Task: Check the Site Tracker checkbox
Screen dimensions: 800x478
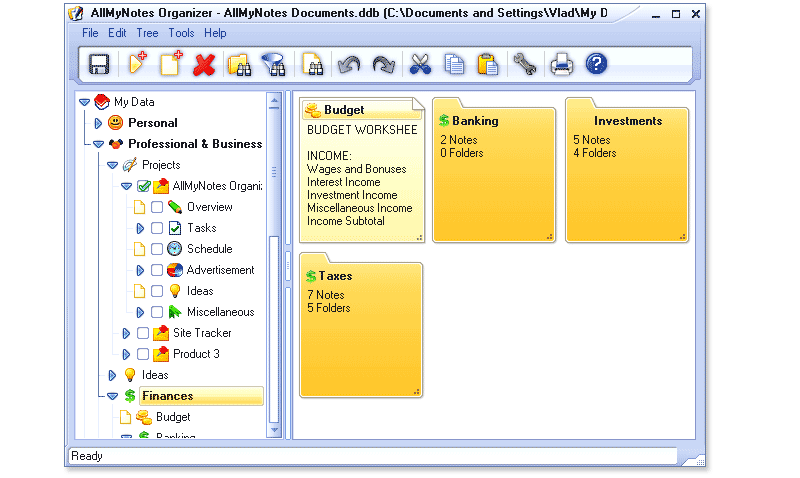Action: coord(143,333)
